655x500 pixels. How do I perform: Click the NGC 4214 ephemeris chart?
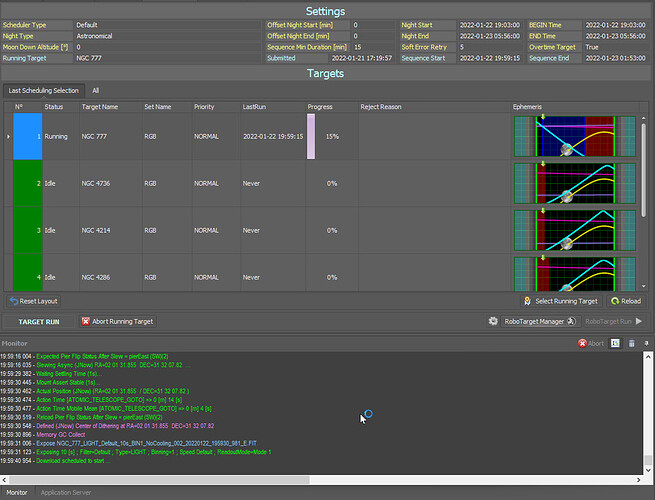point(575,230)
